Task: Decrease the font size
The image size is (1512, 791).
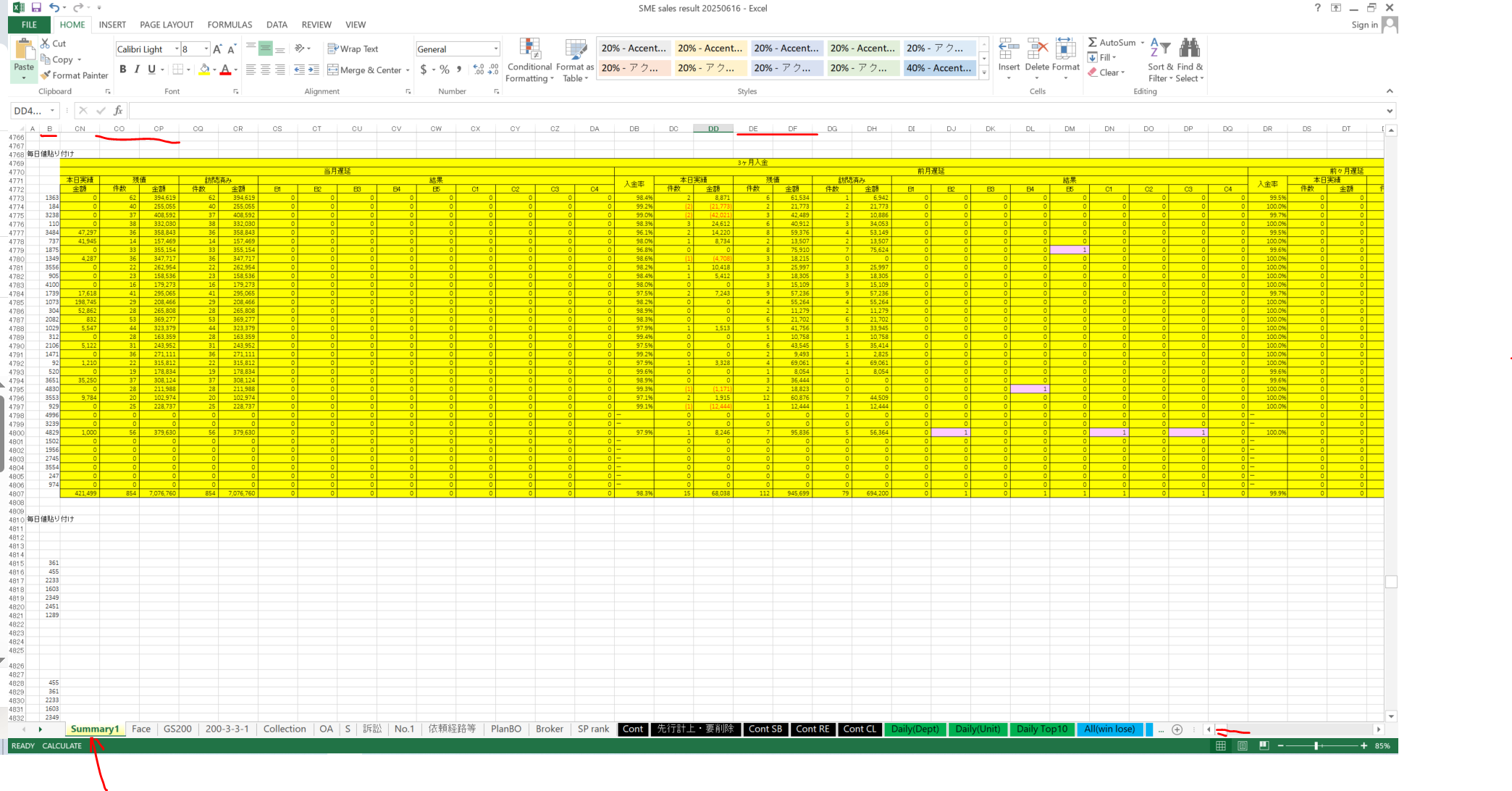Action: 232,49
